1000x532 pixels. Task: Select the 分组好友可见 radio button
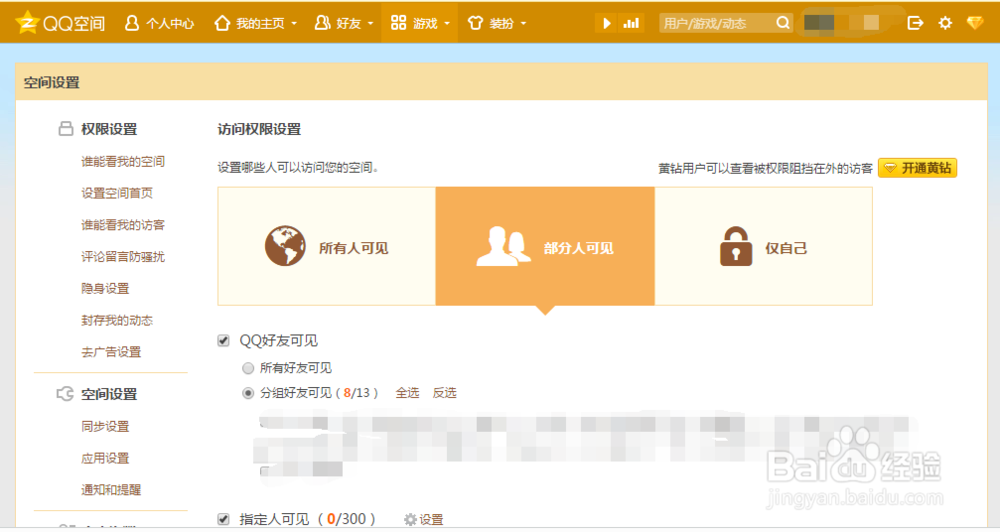[248, 394]
